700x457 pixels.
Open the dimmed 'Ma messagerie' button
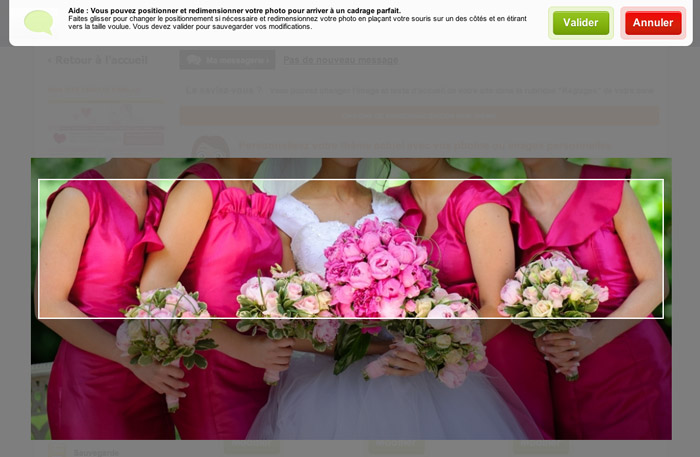[x=227, y=60]
